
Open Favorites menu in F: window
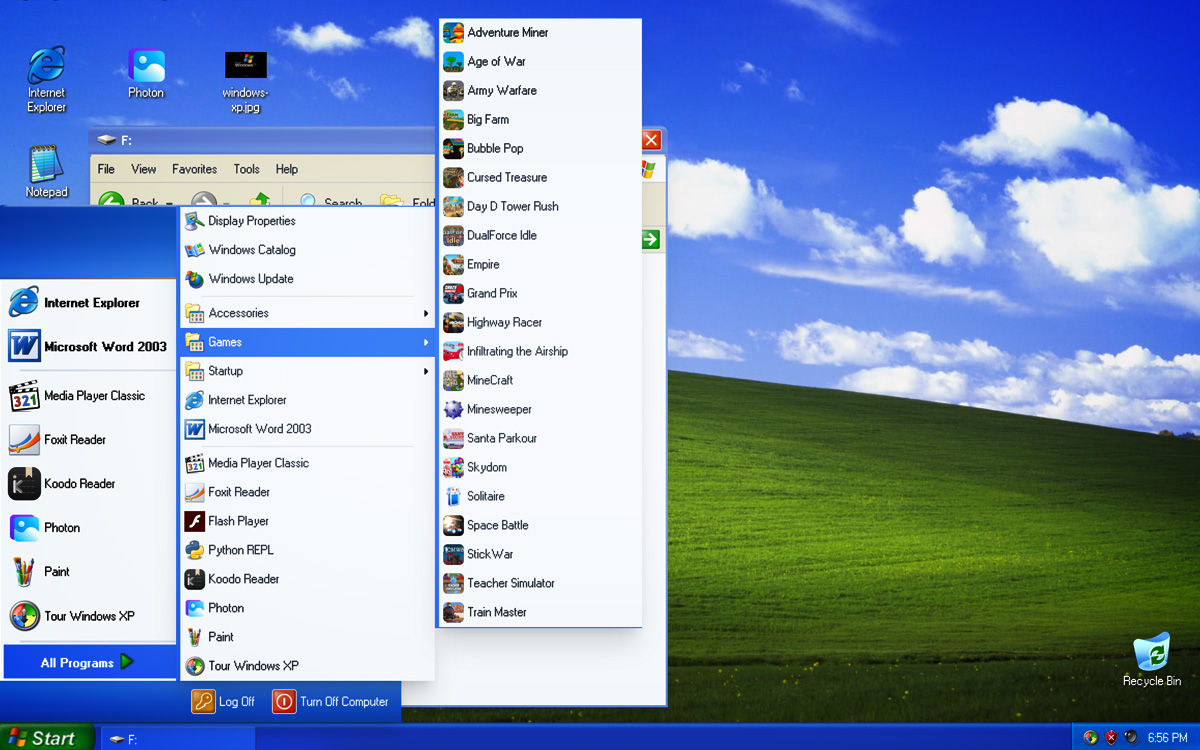(x=194, y=169)
